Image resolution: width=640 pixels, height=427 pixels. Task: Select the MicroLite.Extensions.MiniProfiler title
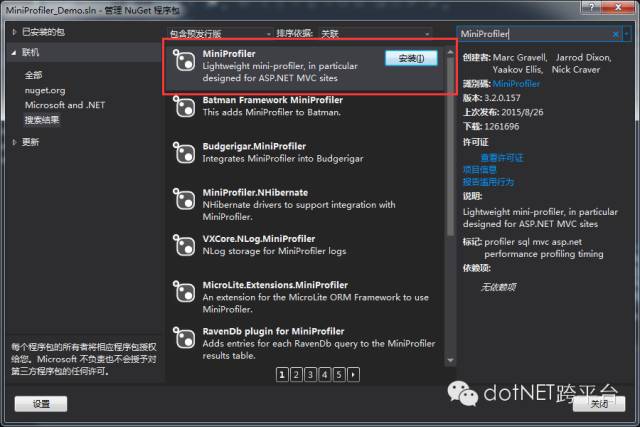[x=276, y=285]
